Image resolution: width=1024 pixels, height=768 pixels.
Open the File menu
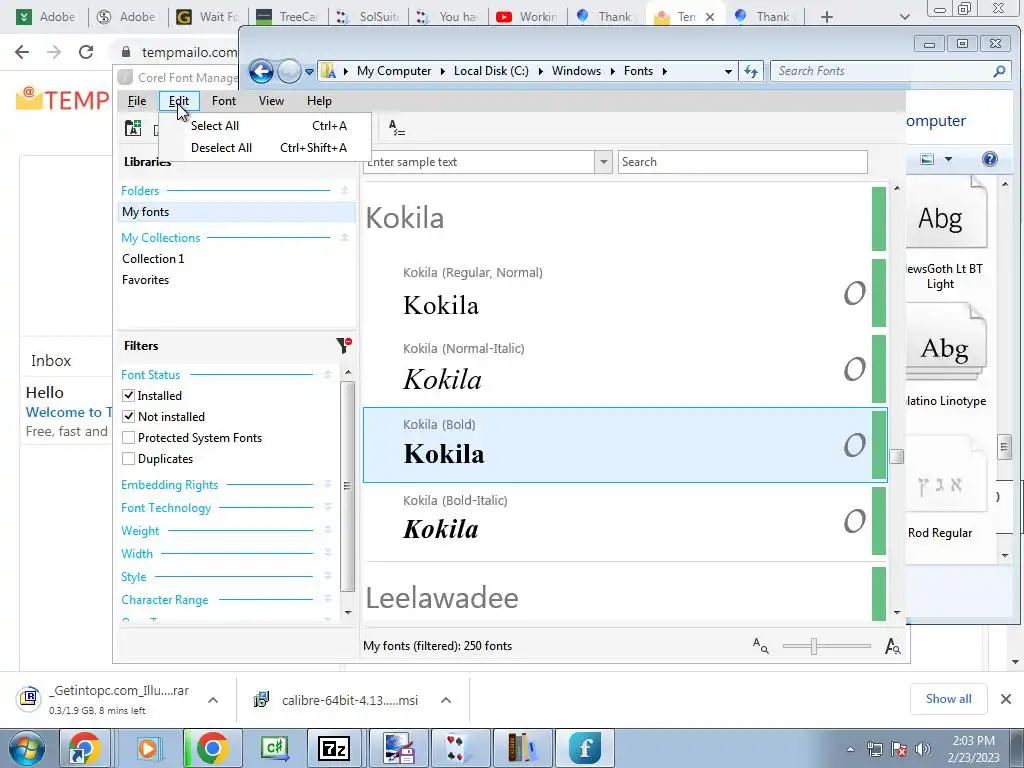click(136, 101)
